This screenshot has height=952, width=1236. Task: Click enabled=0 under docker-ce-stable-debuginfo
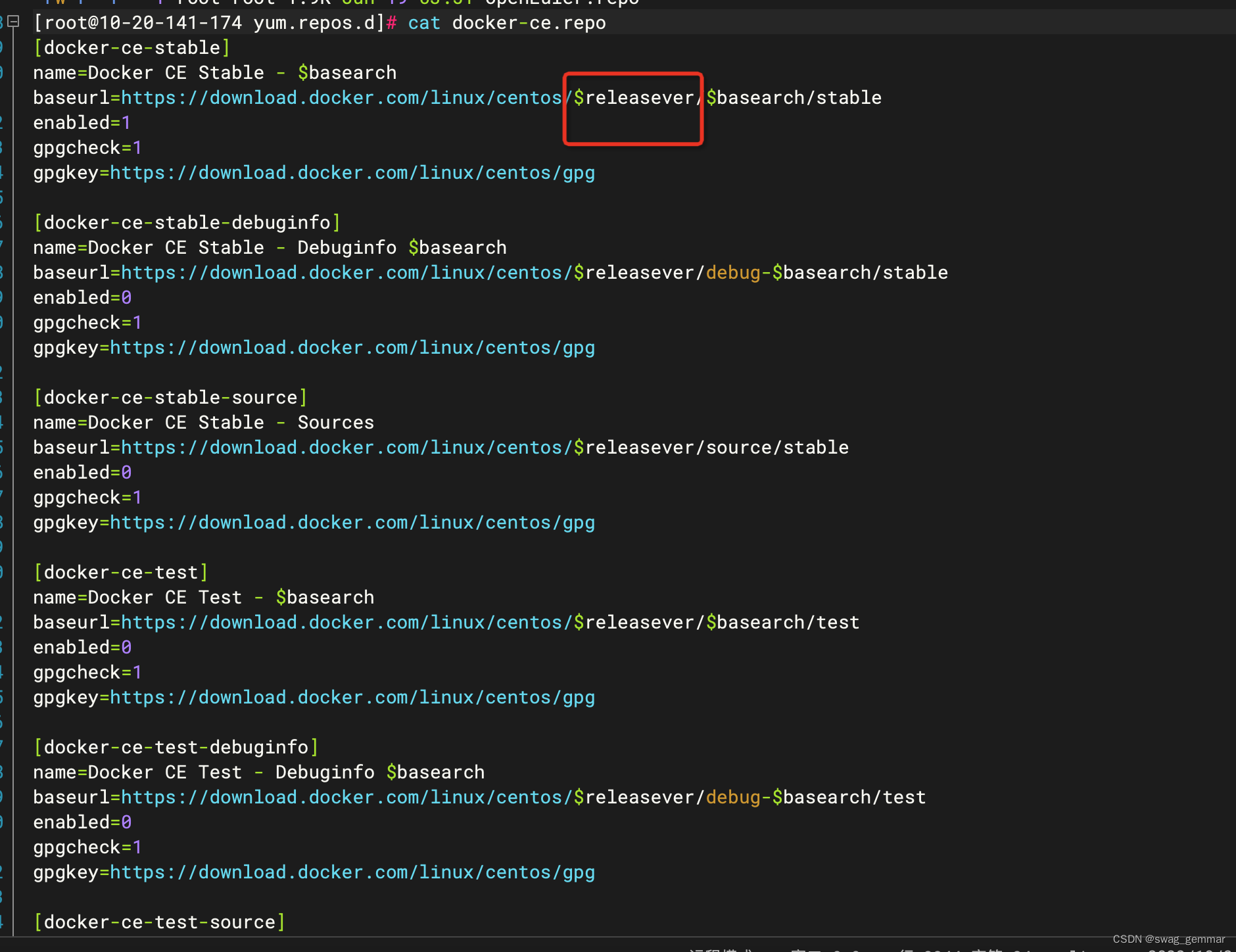pyautogui.click(x=82, y=298)
